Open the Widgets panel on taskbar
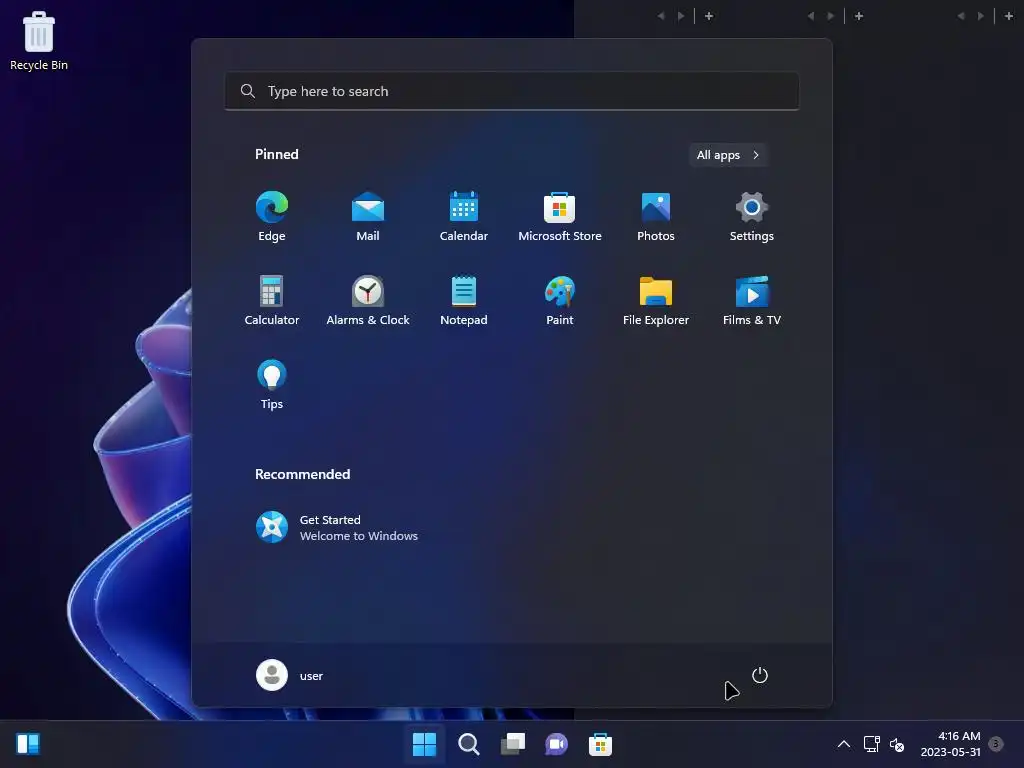Viewport: 1024px width, 768px height. click(x=27, y=744)
